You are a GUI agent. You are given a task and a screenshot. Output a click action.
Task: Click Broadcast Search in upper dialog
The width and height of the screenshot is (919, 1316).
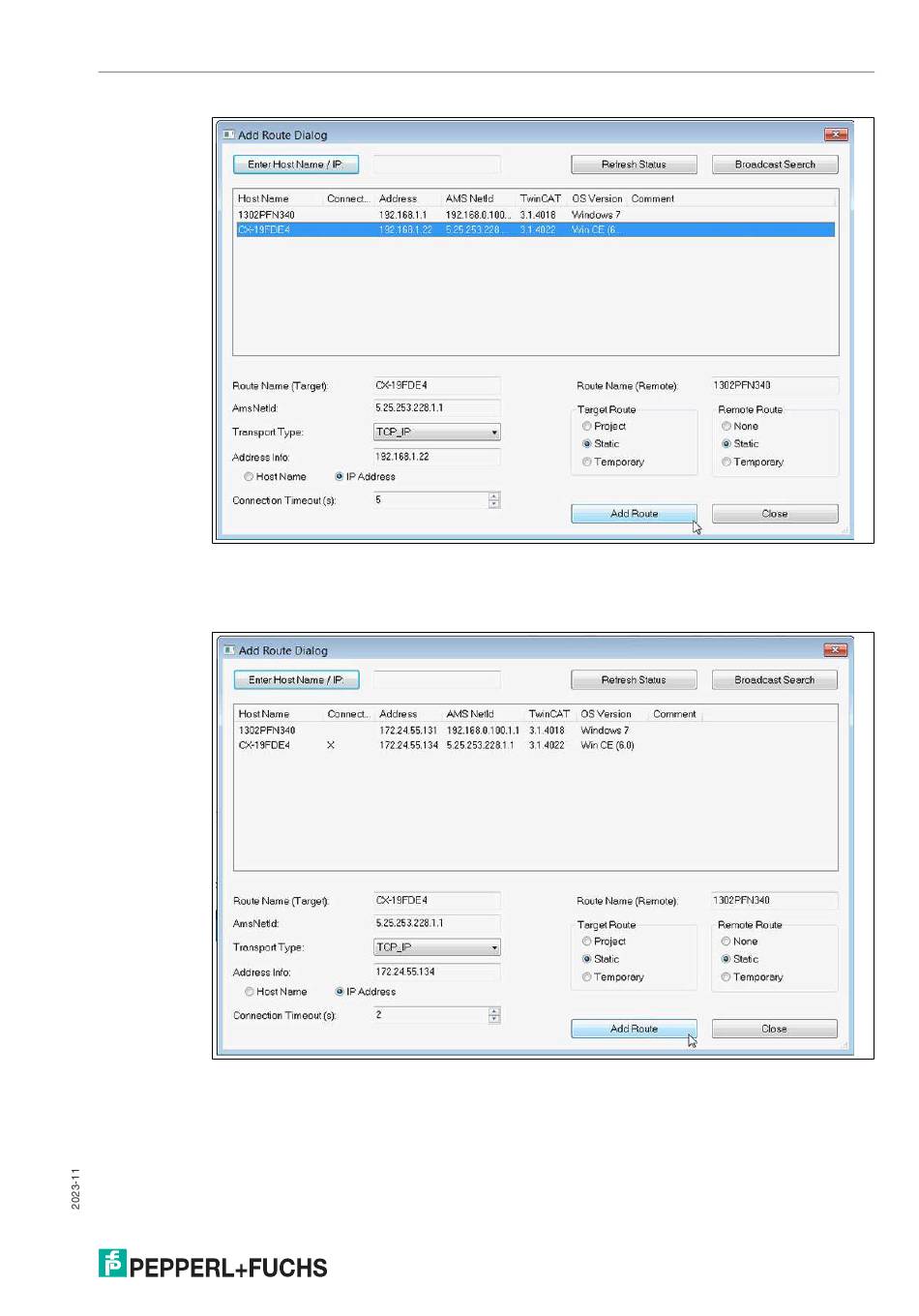pos(775,164)
